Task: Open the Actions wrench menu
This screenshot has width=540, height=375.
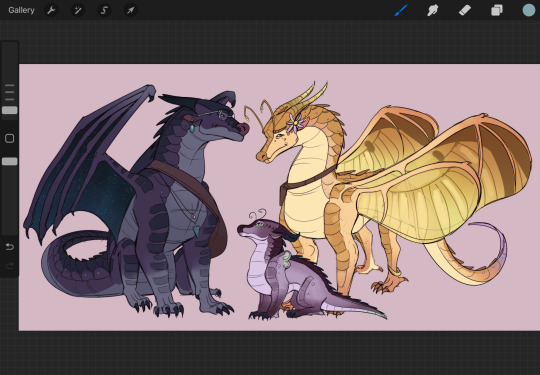Action: [x=51, y=10]
